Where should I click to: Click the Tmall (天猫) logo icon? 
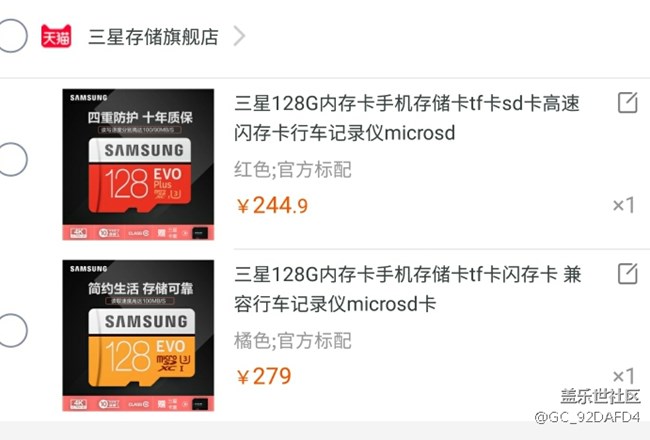click(56, 36)
